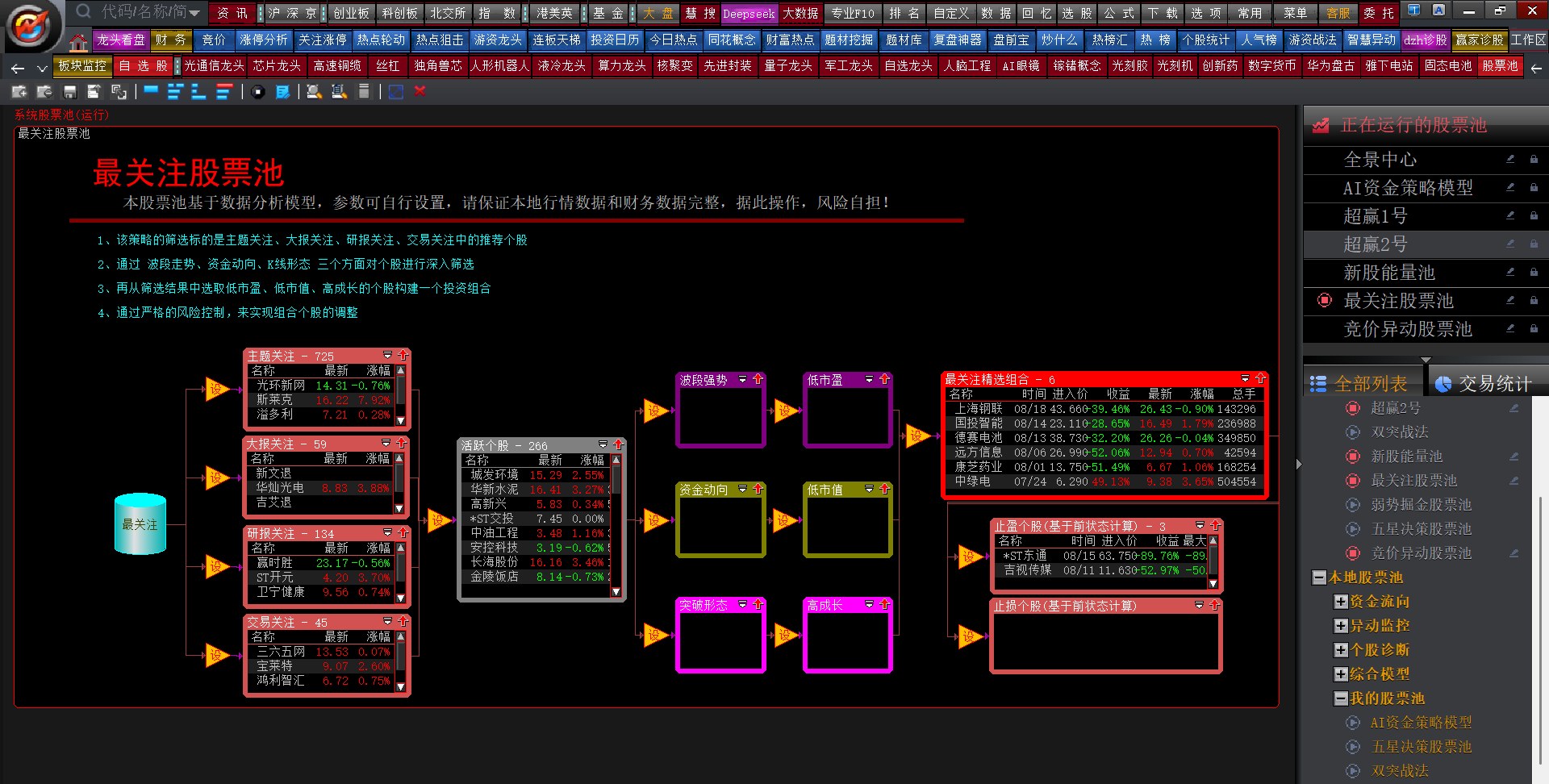This screenshot has width=1549, height=784.
Task: Toggle run state of 双突战法 in list
Action: [1353, 432]
